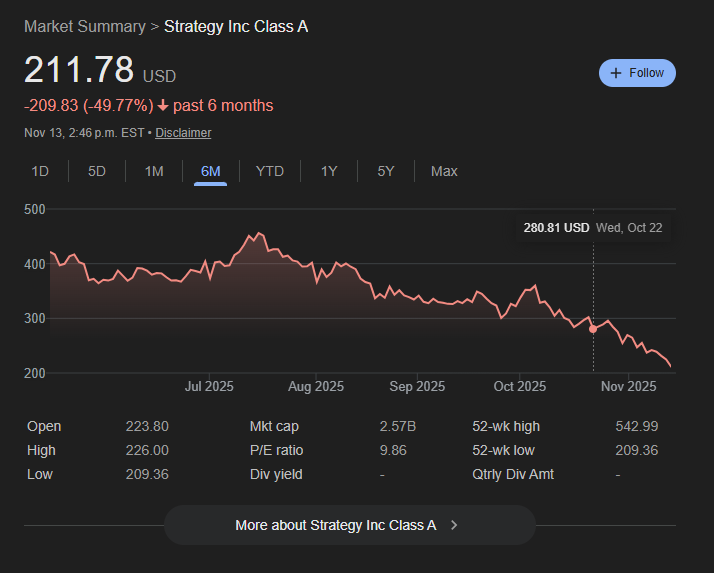Open the Market Summary breadcrumb link
Viewport: 714px width, 573px height.
(x=84, y=26)
